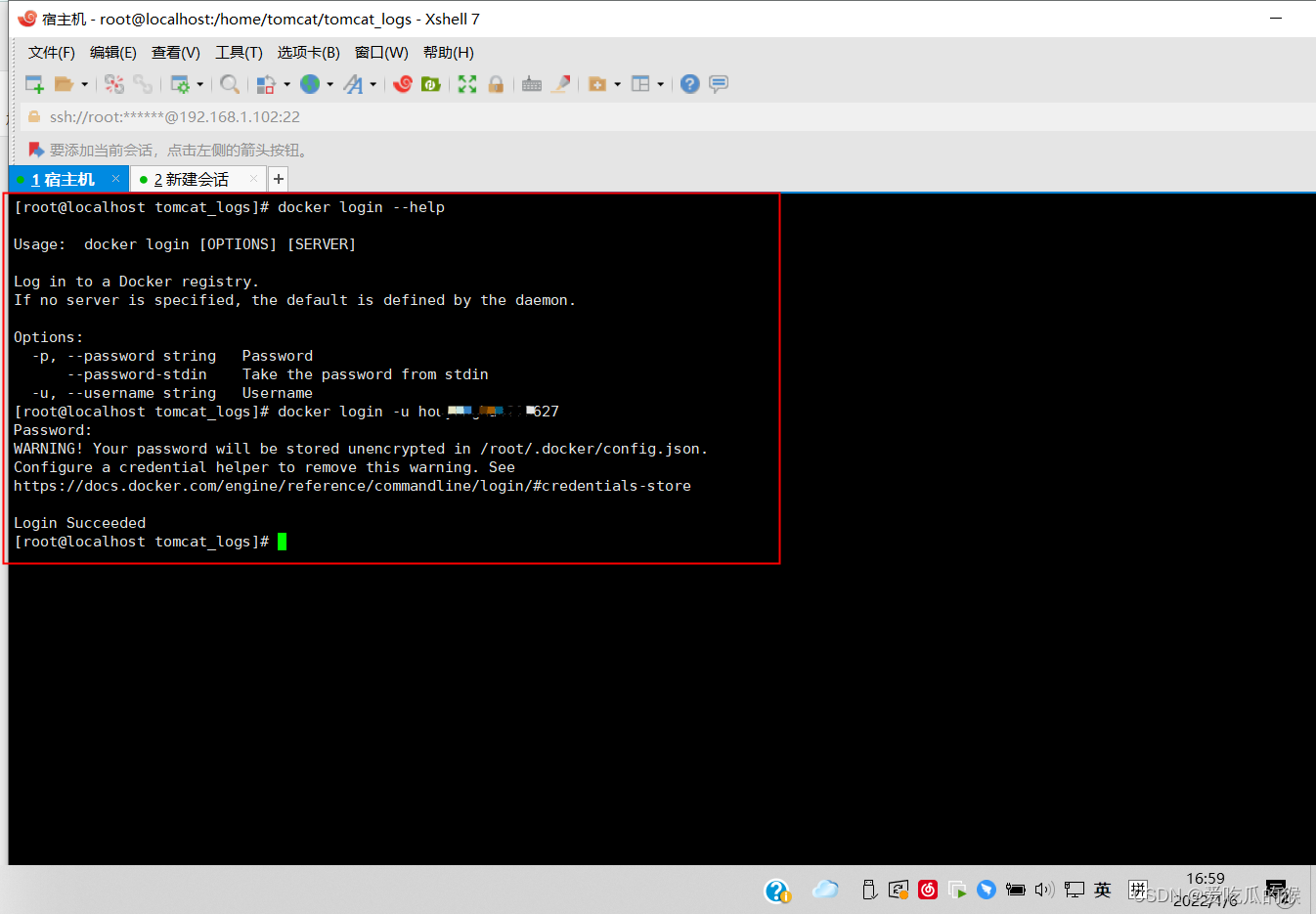
Task: Click the Font toolbar icon
Action: click(353, 84)
